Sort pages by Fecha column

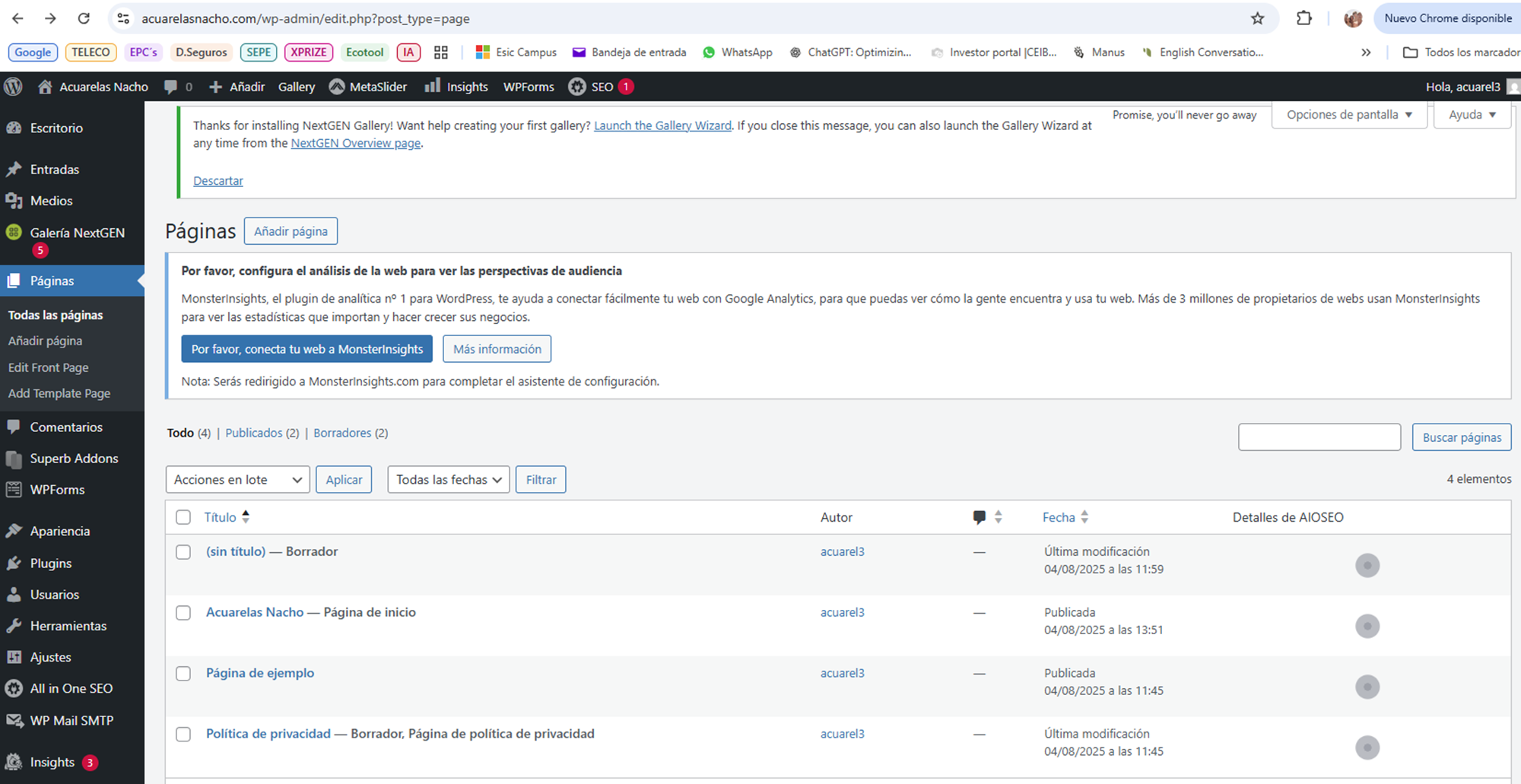(x=1065, y=517)
